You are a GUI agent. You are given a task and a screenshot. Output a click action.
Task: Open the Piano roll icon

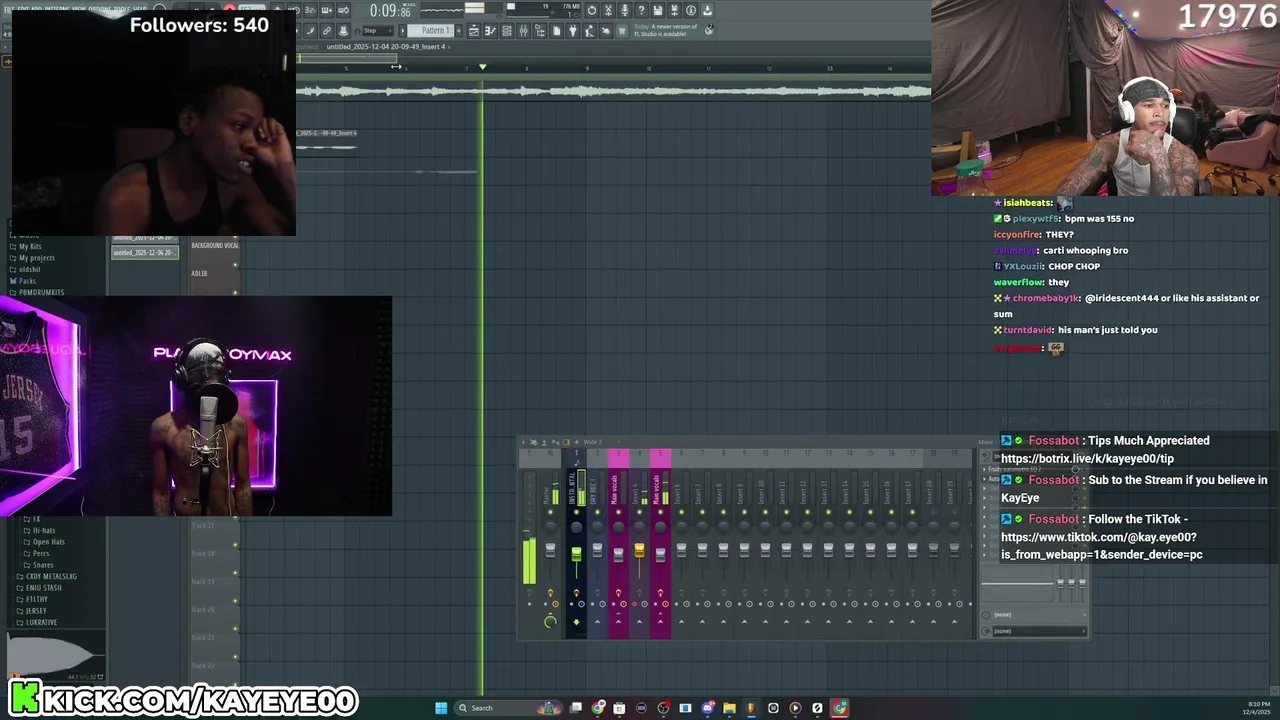click(490, 31)
